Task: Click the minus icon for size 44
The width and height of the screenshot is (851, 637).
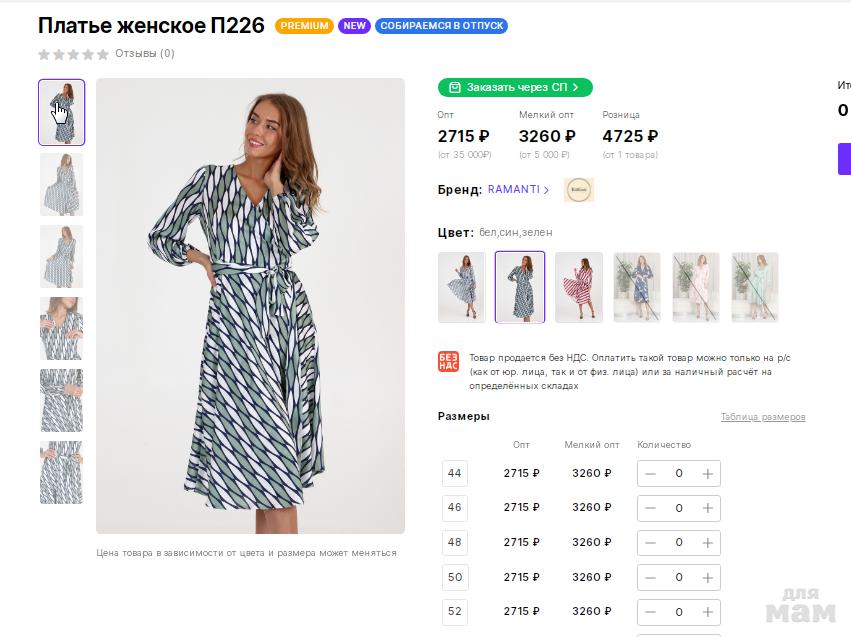Action: 651,474
